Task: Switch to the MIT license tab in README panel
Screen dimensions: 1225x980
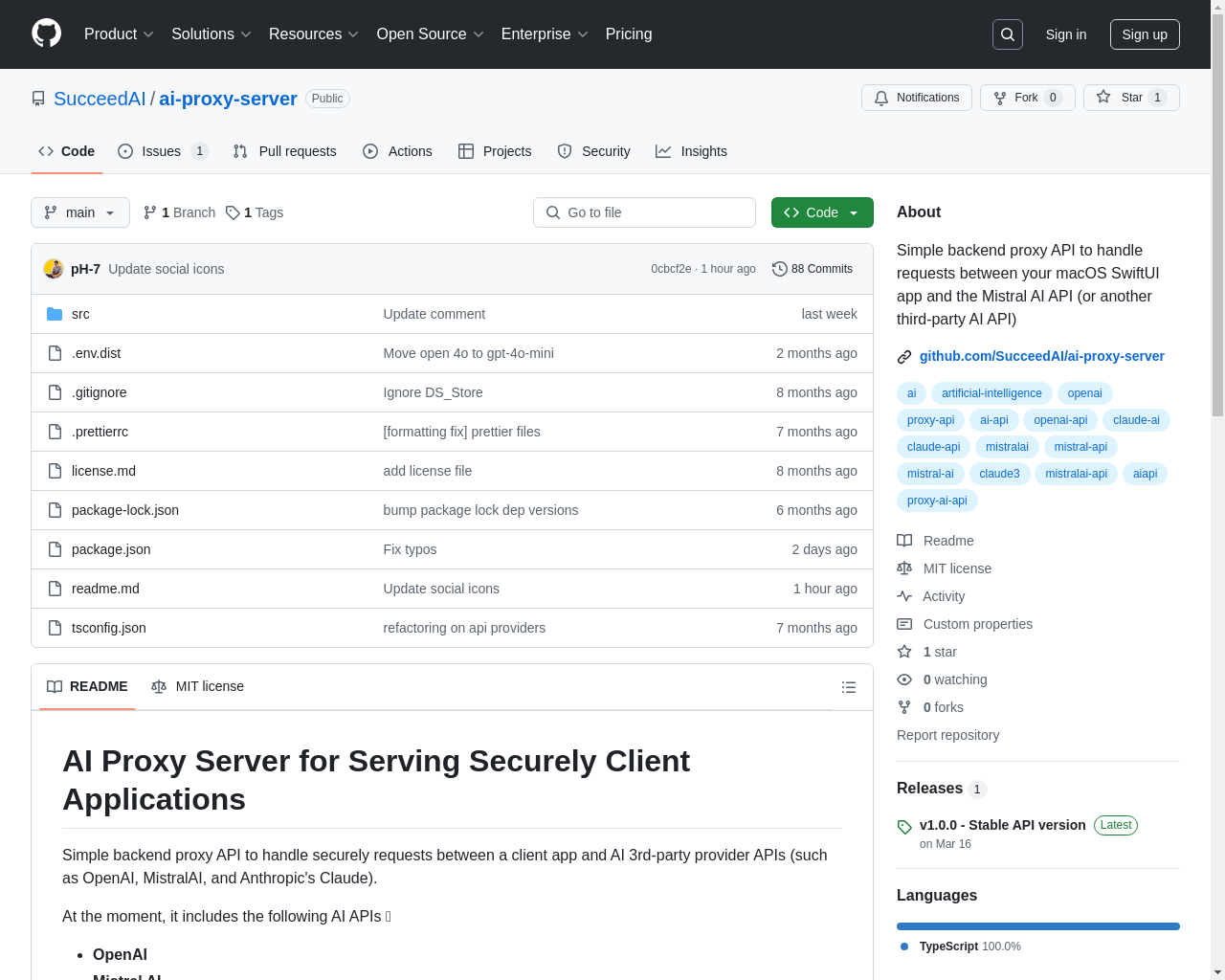Action: tap(198, 686)
